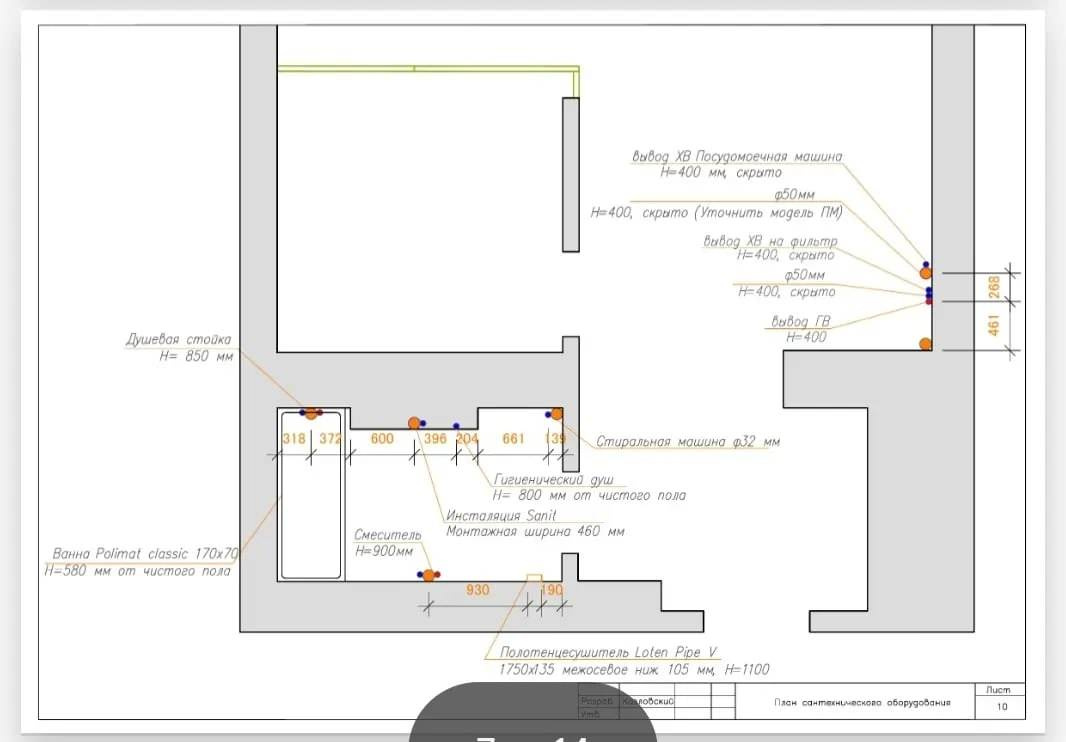Click the 372 dimension value
1066x742 pixels.
point(330,439)
